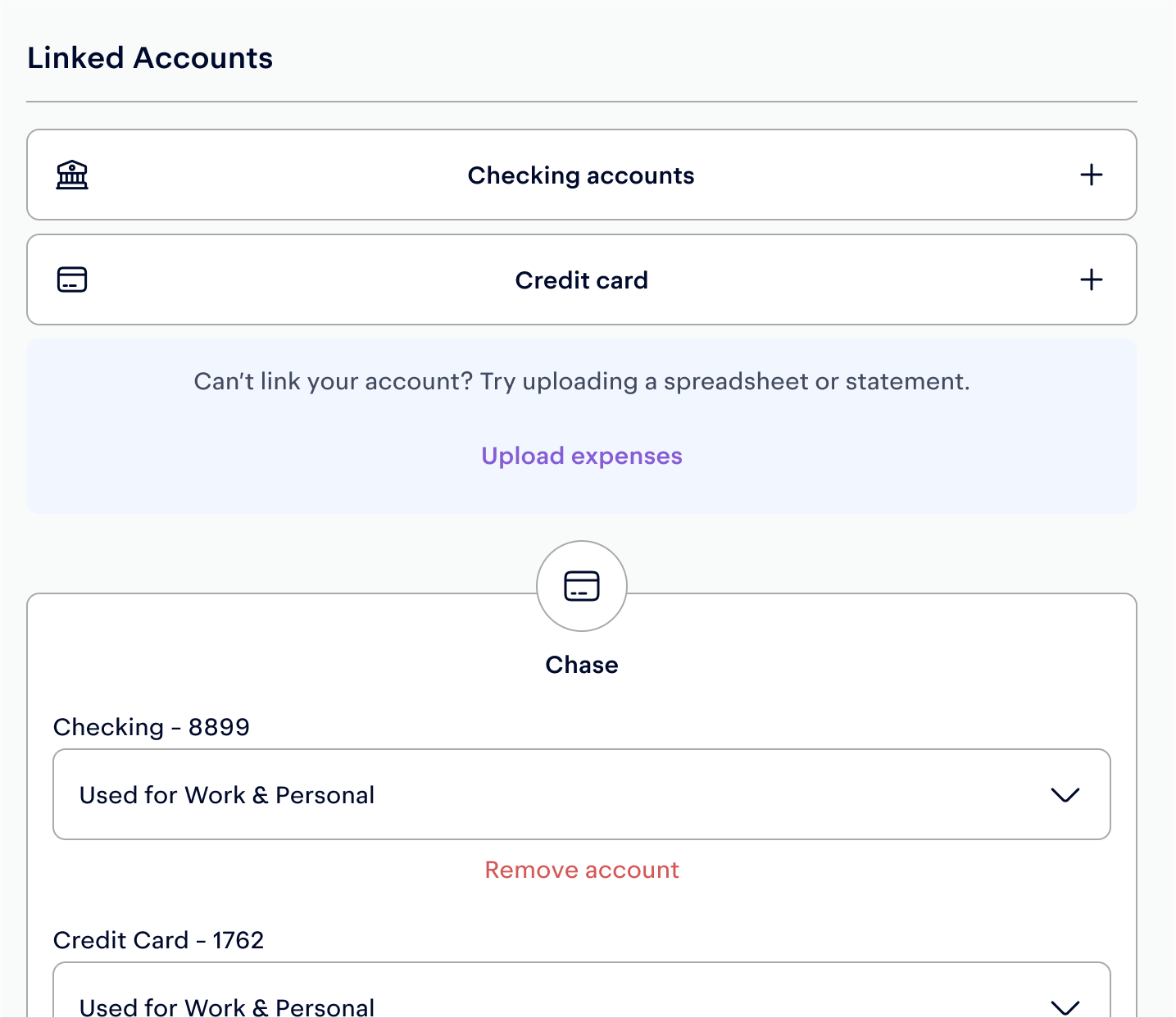Open the Checking - 8899 usage dropdown

[x=582, y=794]
